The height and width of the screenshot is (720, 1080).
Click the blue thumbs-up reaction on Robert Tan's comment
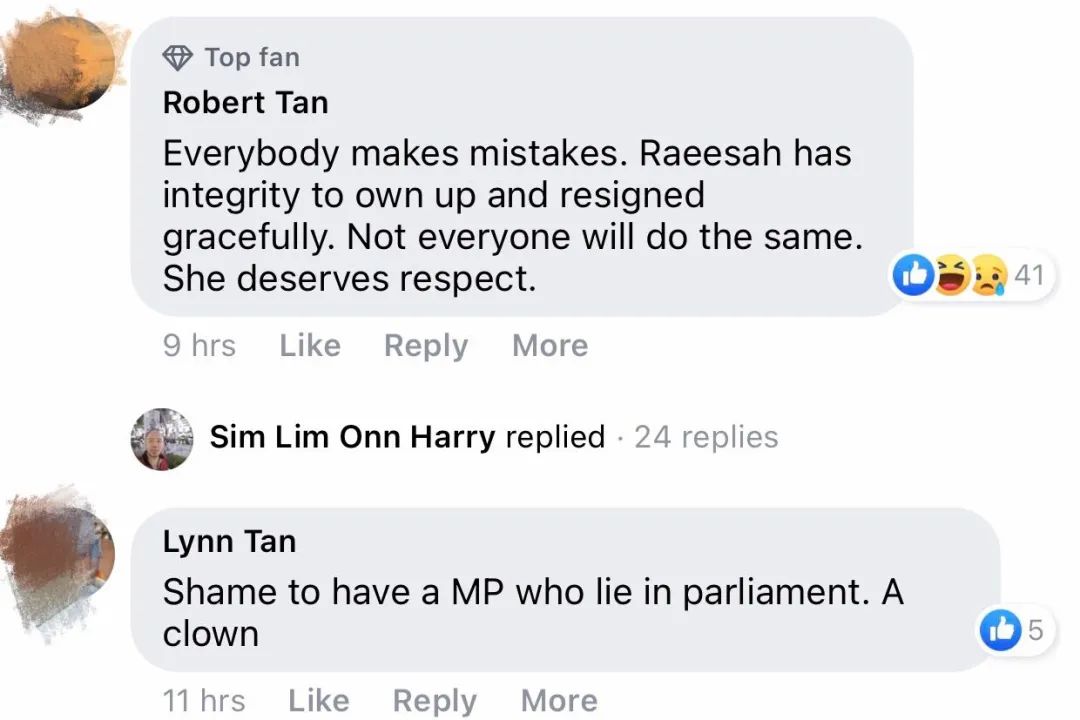915,275
